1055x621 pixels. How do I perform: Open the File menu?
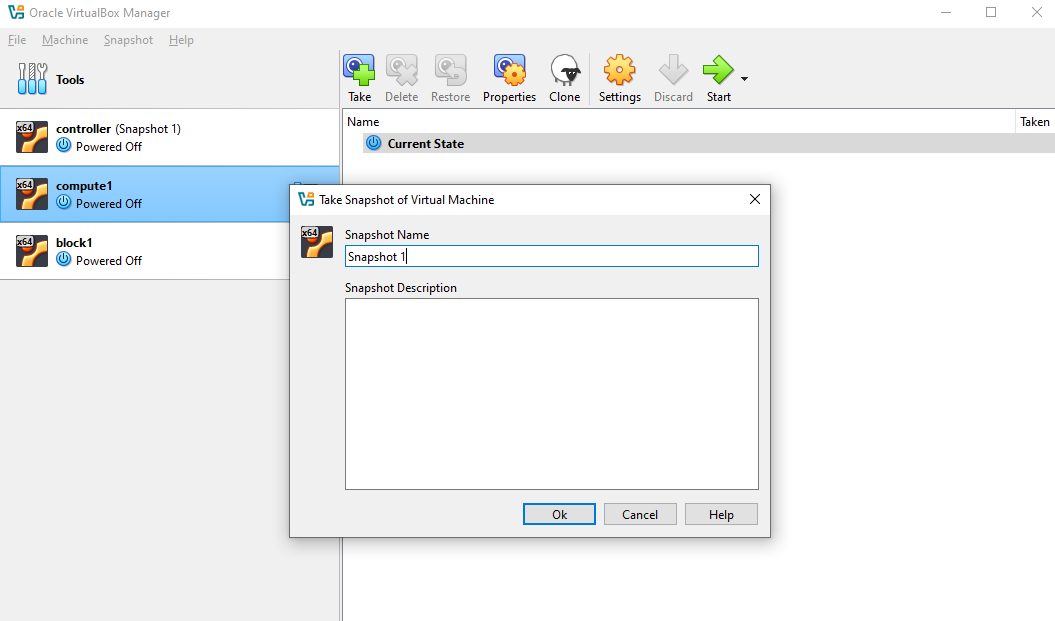tap(16, 40)
